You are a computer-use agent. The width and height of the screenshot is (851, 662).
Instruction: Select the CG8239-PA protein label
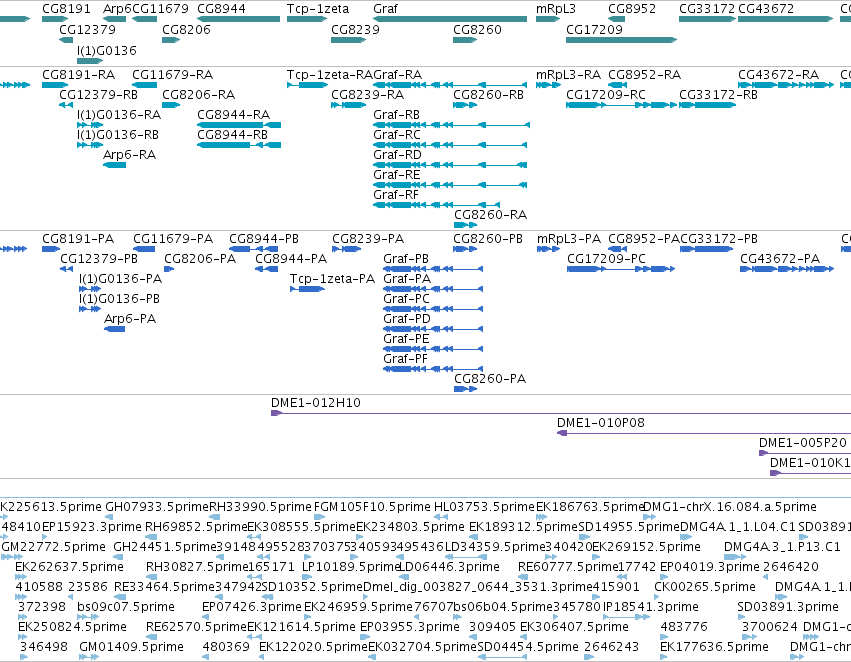[x=368, y=239]
